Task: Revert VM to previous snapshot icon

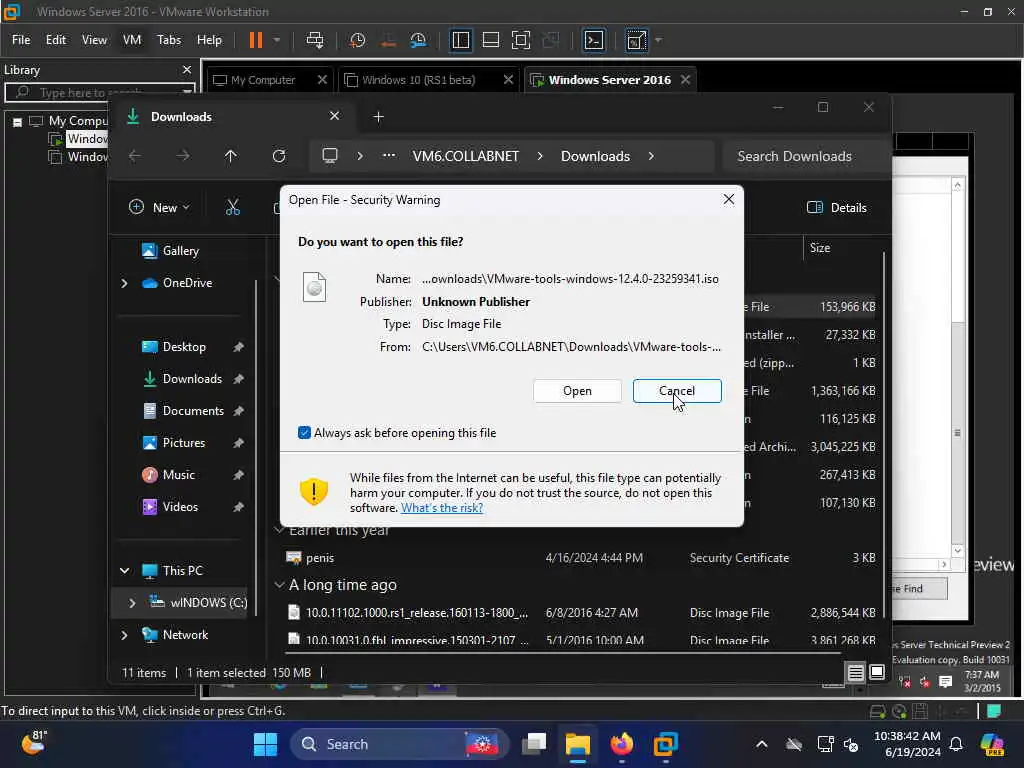Action: pyautogui.click(x=388, y=40)
